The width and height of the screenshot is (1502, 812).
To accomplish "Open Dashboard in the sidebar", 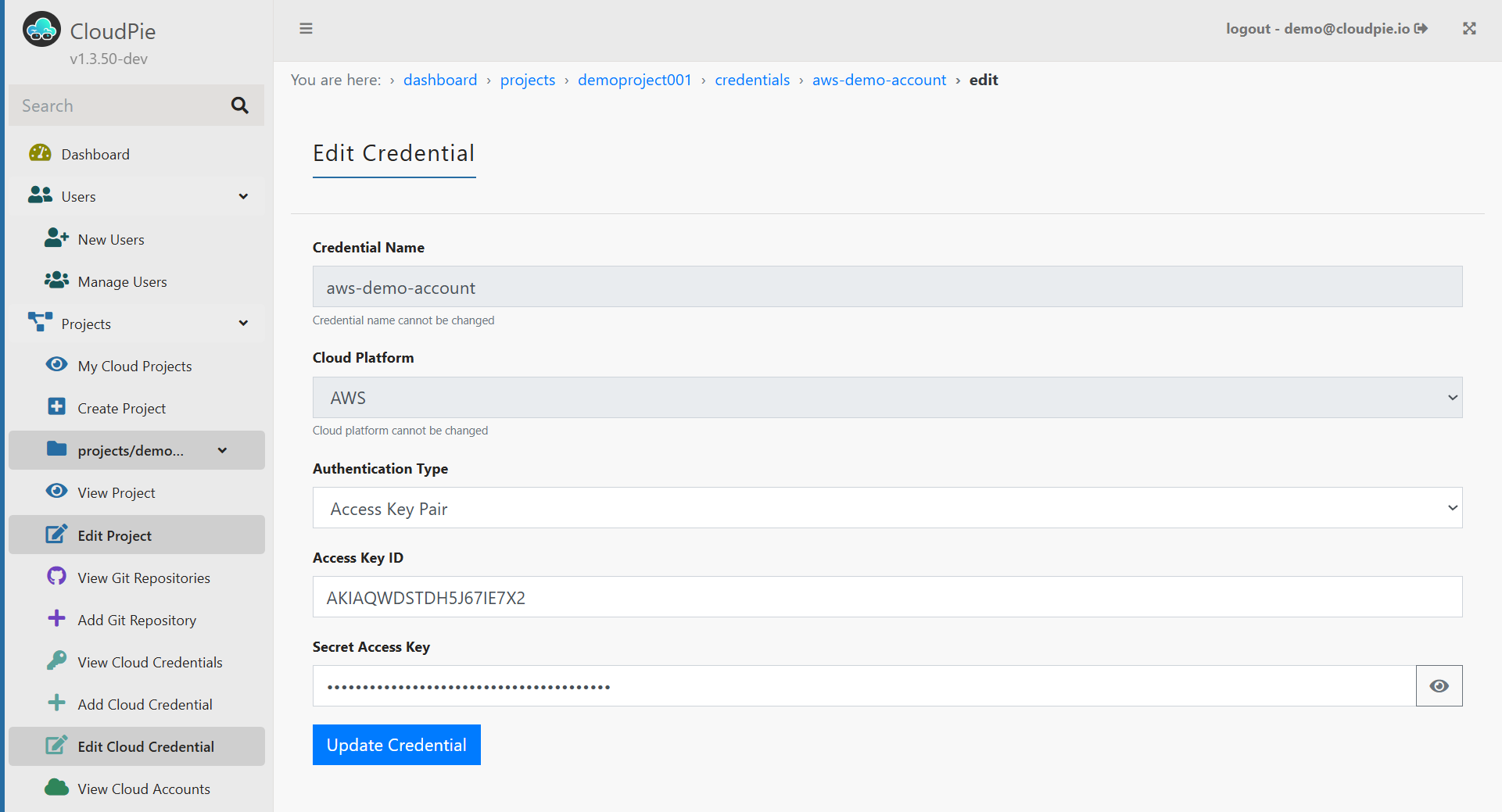I will pos(136,154).
